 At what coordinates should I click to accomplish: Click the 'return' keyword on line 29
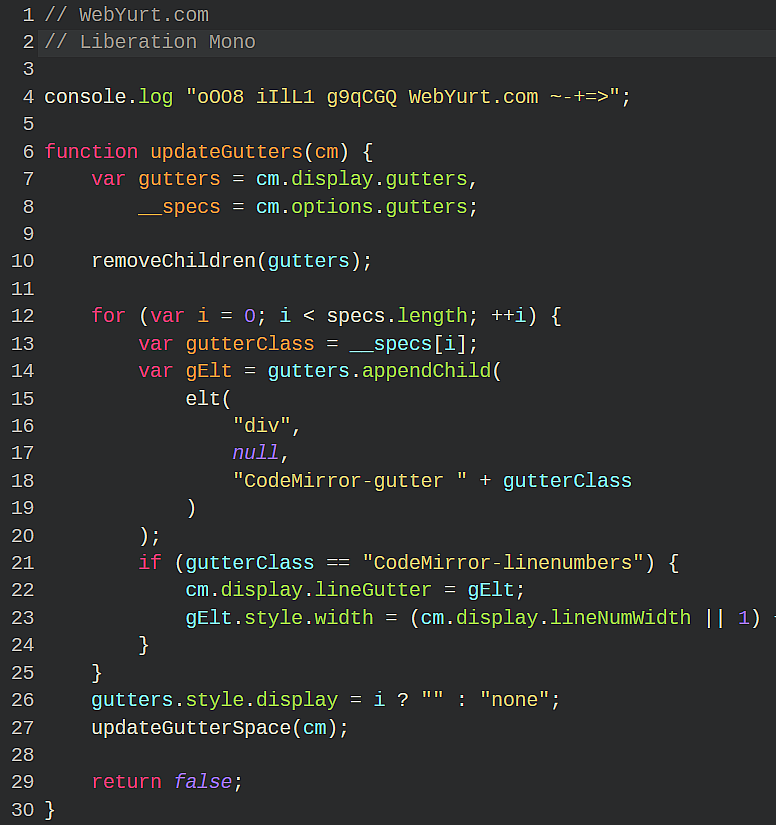(126, 782)
